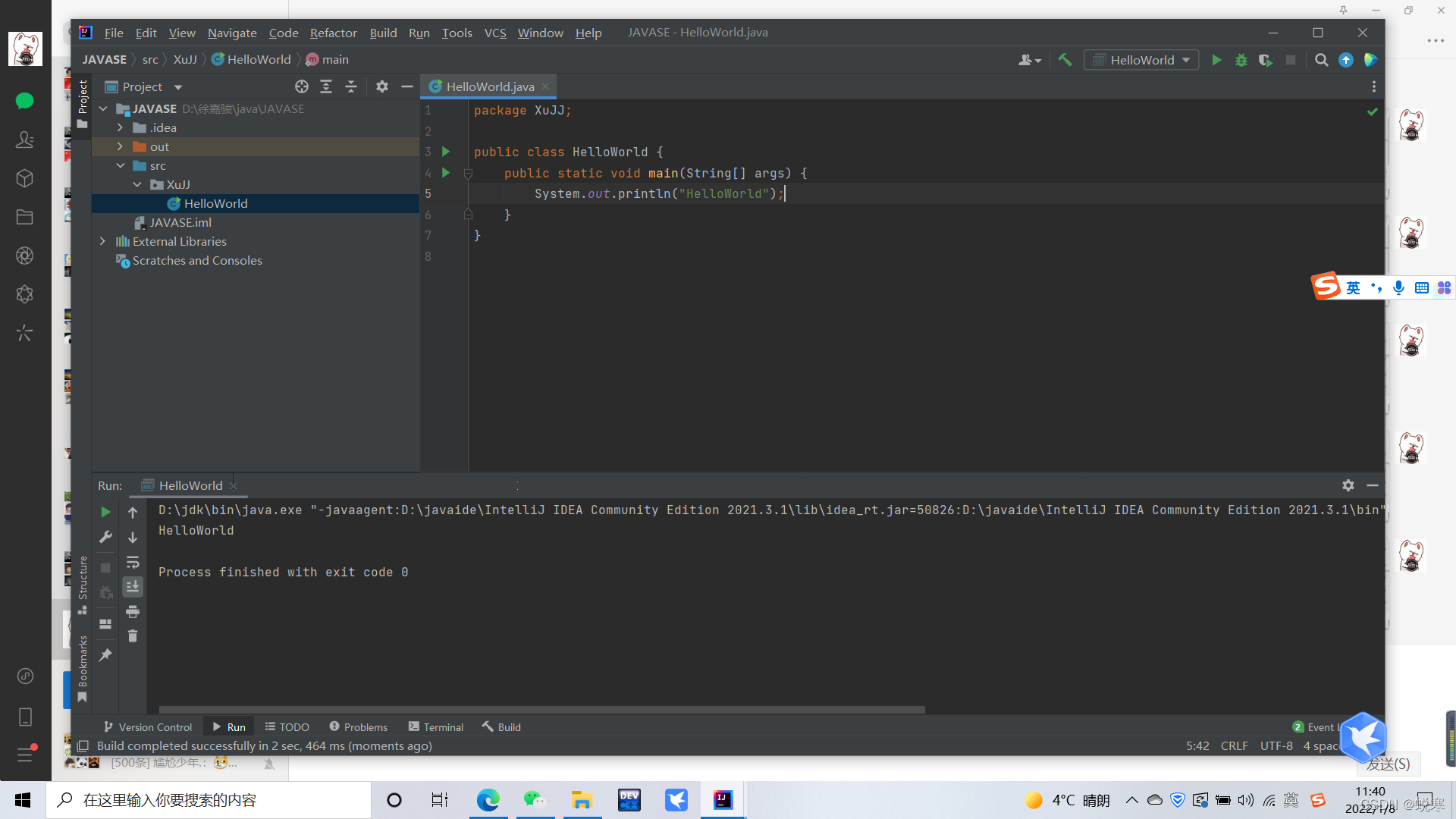Select file in Project with locate icon

pyautogui.click(x=301, y=86)
